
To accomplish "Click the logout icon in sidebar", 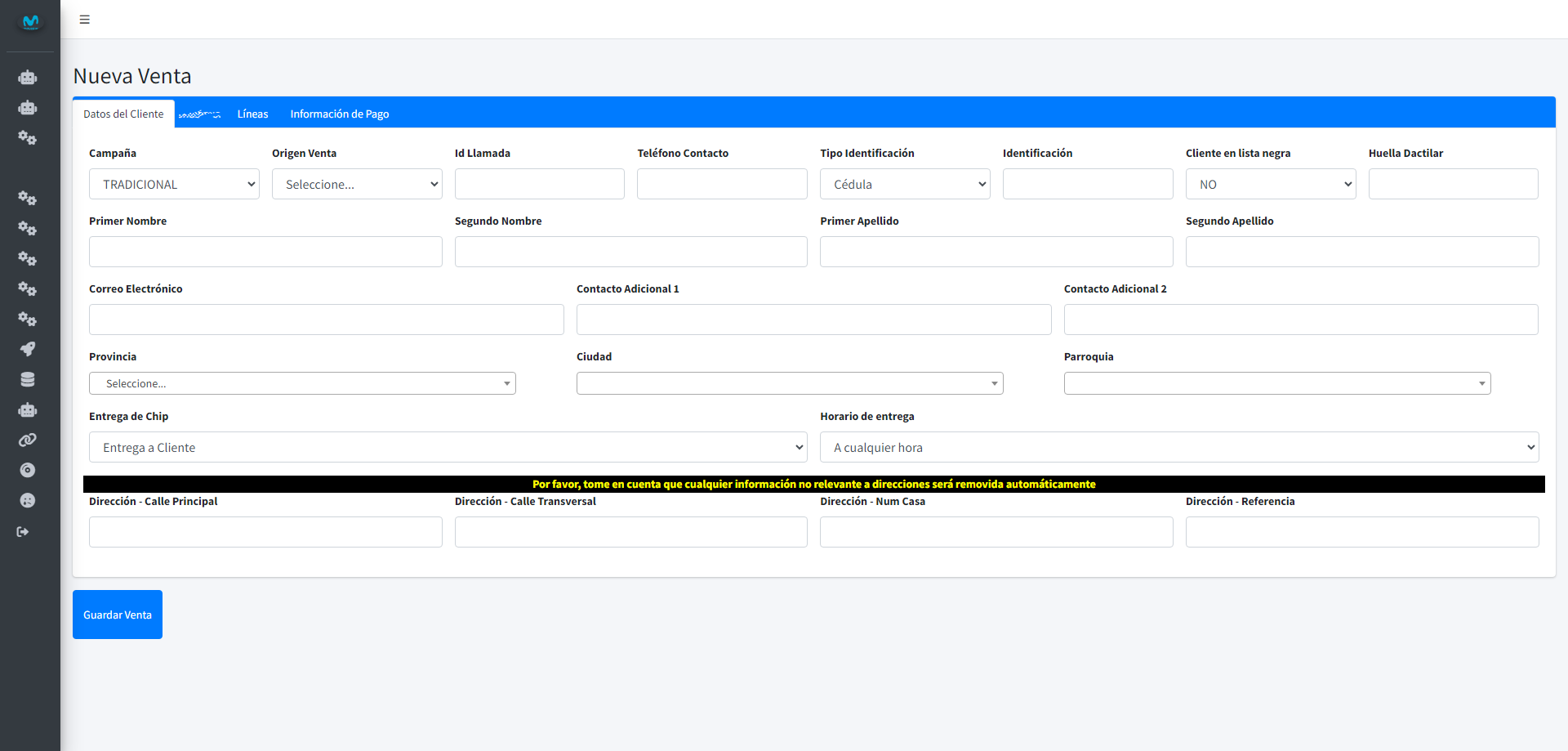I will (23, 531).
